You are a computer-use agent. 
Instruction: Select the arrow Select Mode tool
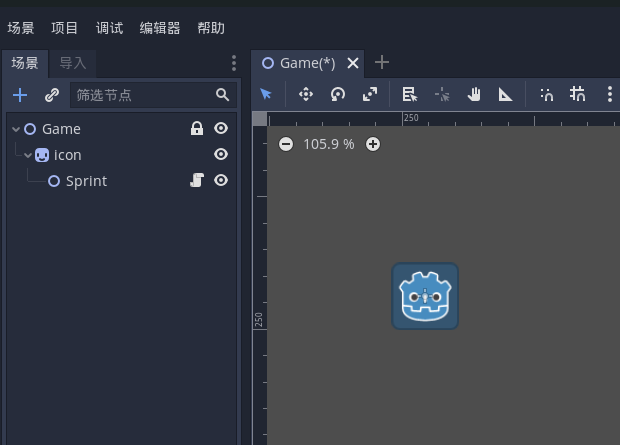point(266,95)
